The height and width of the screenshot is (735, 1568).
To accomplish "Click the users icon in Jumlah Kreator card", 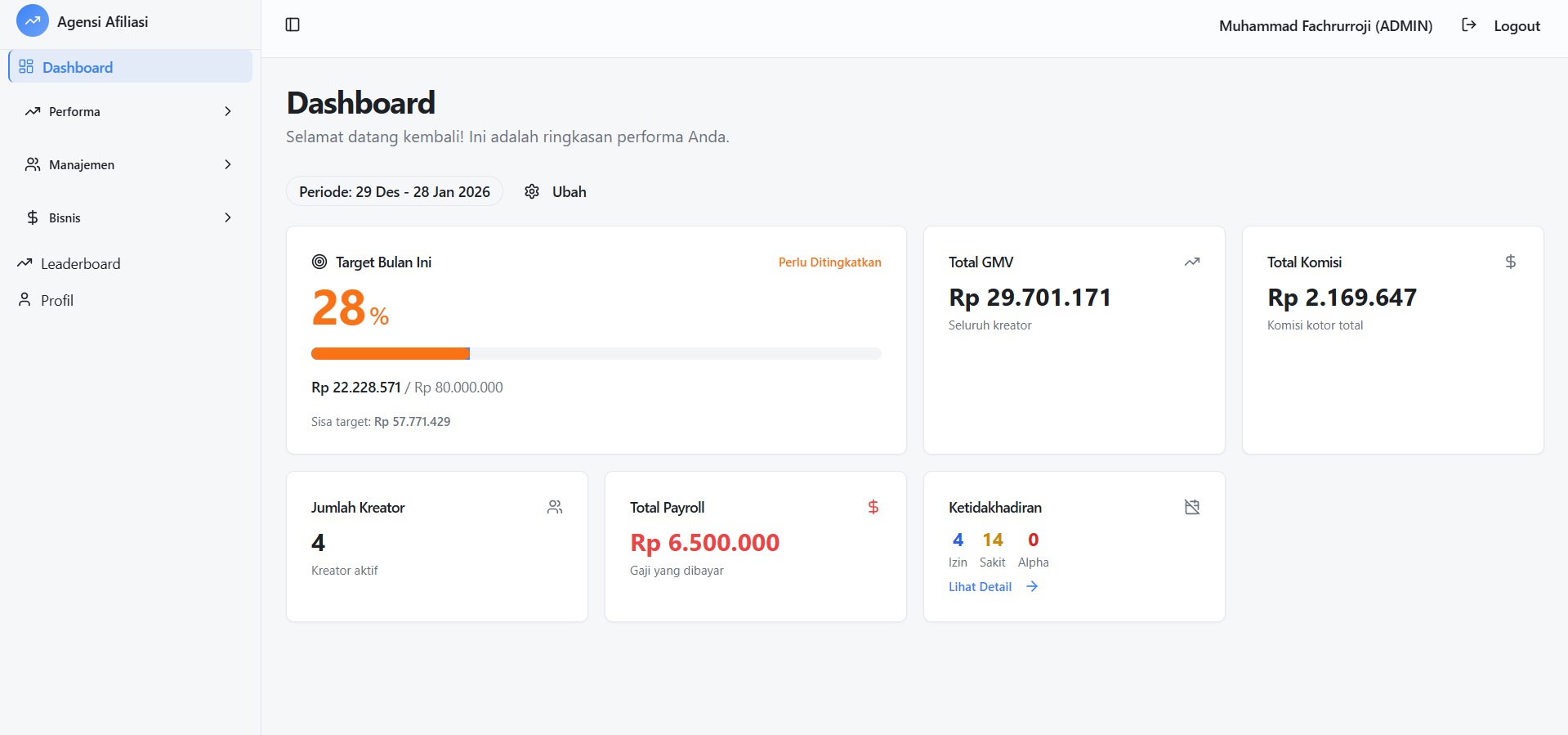I will coord(555,507).
